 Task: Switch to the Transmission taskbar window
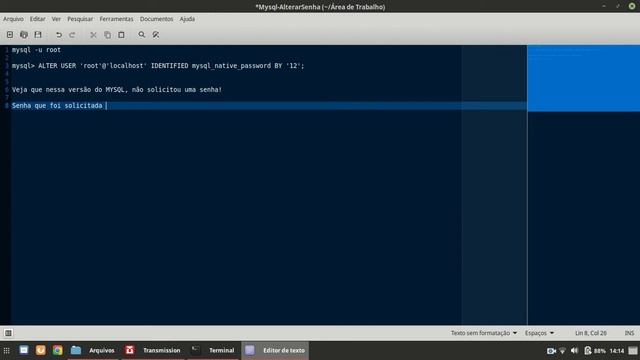point(153,350)
